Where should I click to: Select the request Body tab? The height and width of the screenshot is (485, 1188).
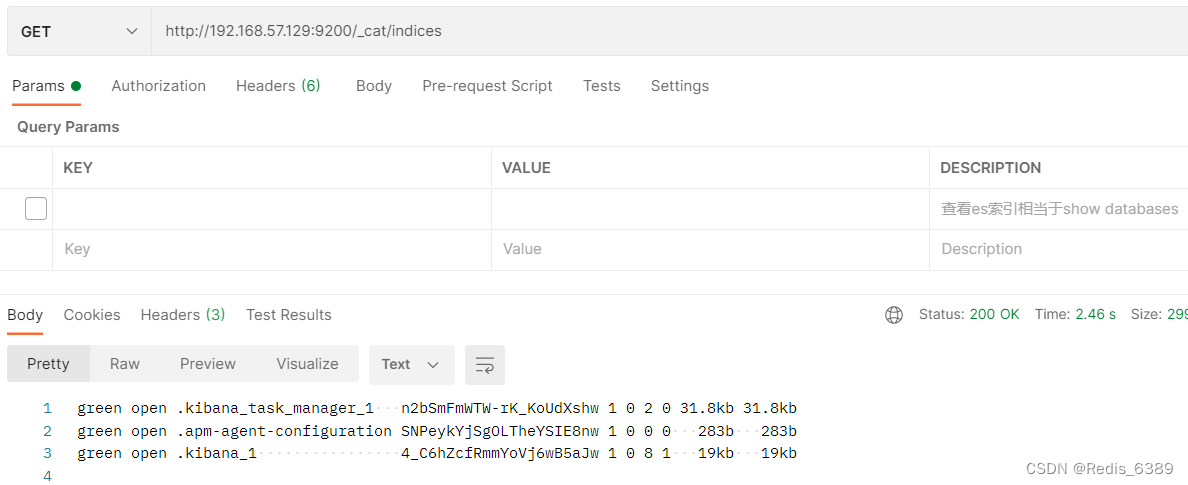(x=374, y=86)
